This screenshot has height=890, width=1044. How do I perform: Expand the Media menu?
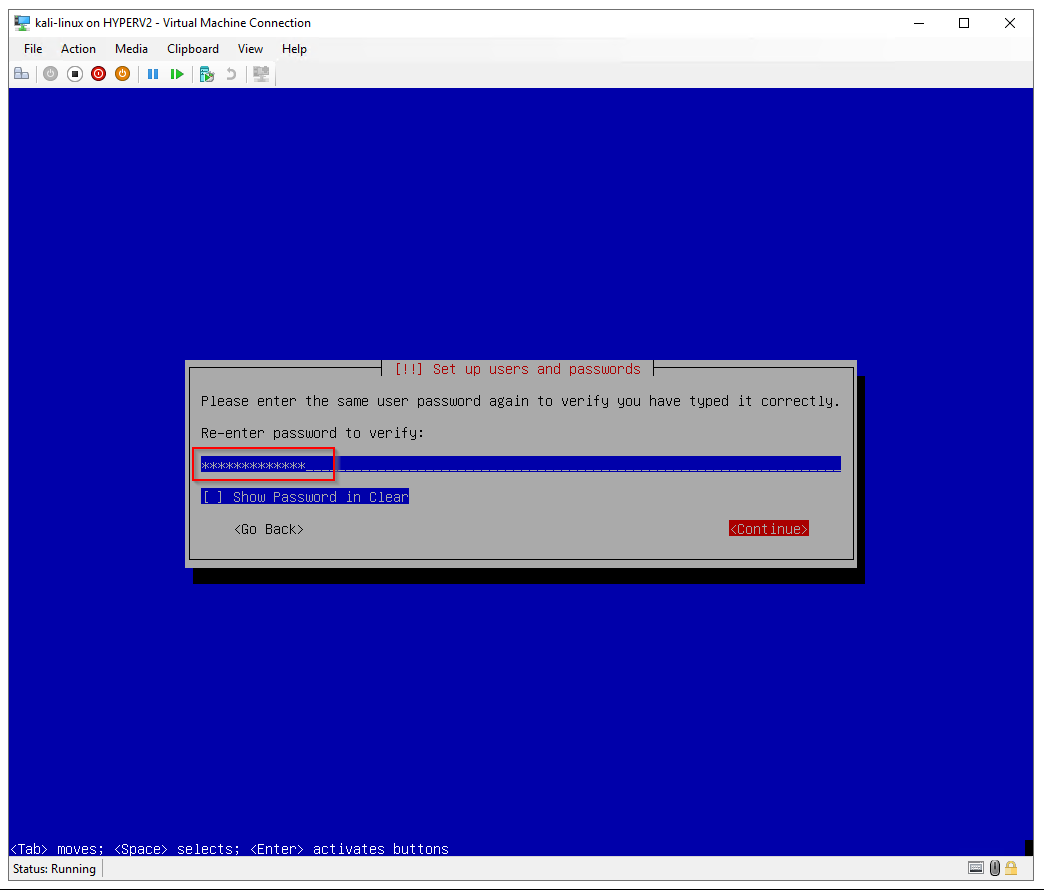pos(131,49)
